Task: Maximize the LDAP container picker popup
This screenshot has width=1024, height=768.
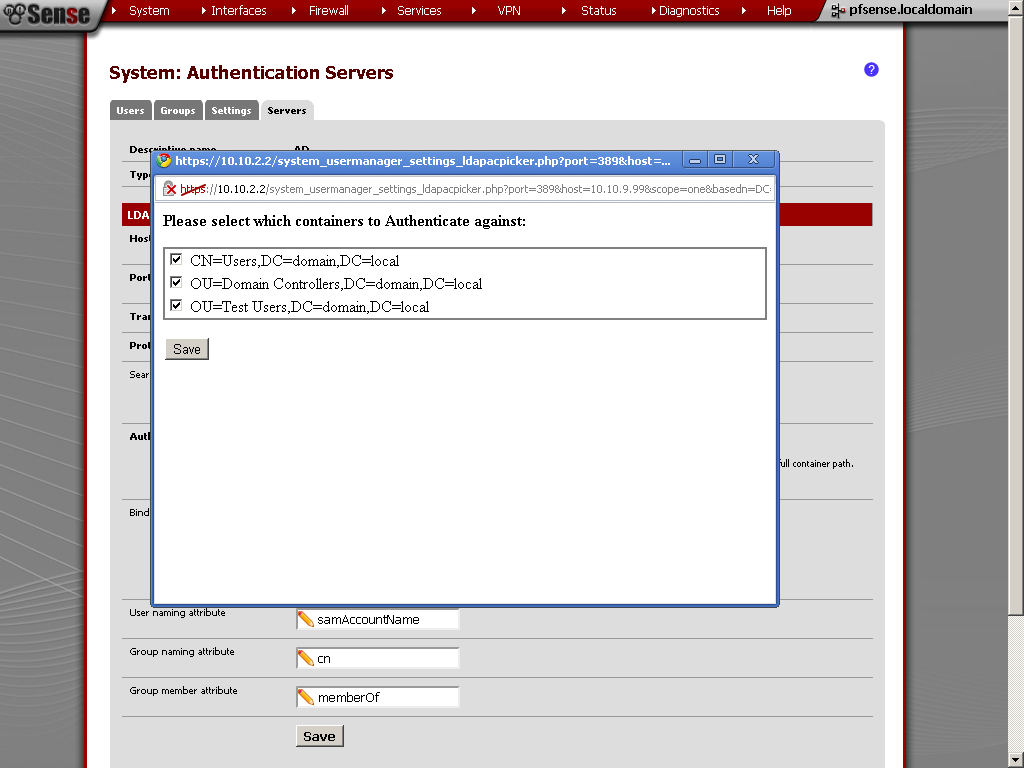Action: pos(720,160)
